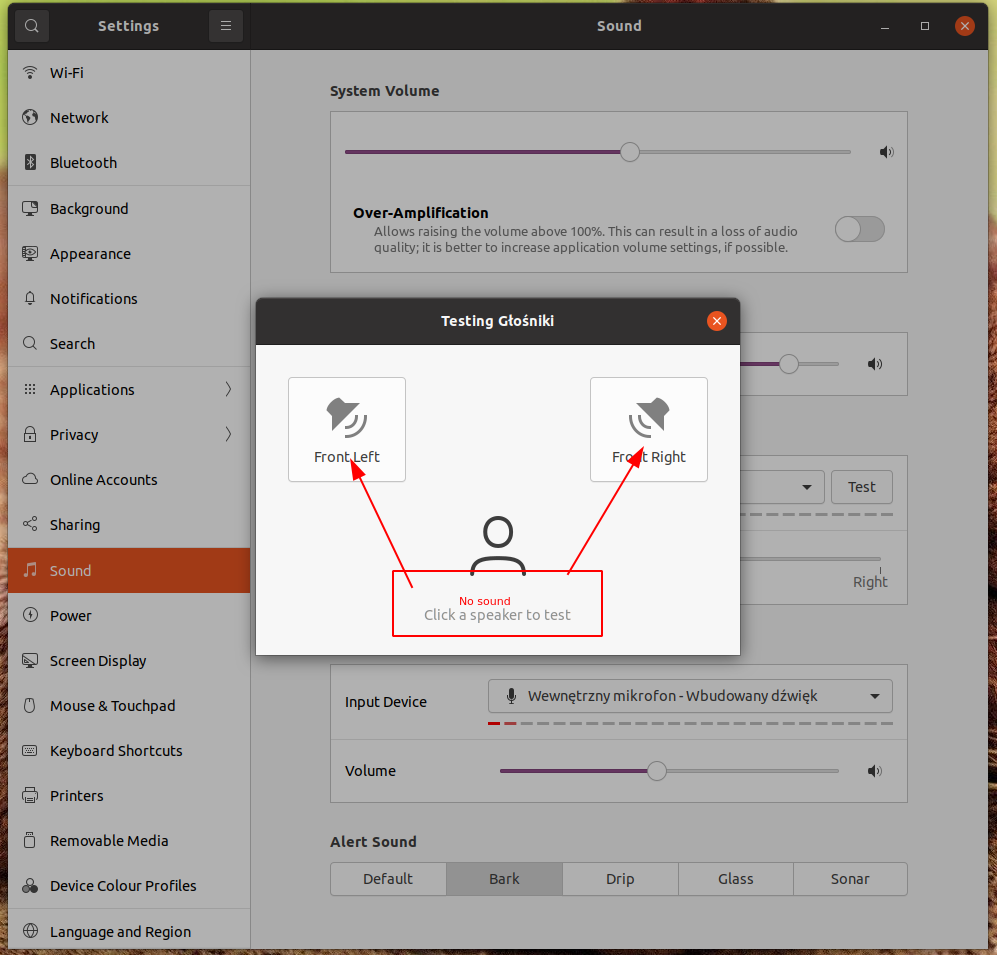997x955 pixels.
Task: Click the System Volume speaker icon
Action: tap(886, 152)
